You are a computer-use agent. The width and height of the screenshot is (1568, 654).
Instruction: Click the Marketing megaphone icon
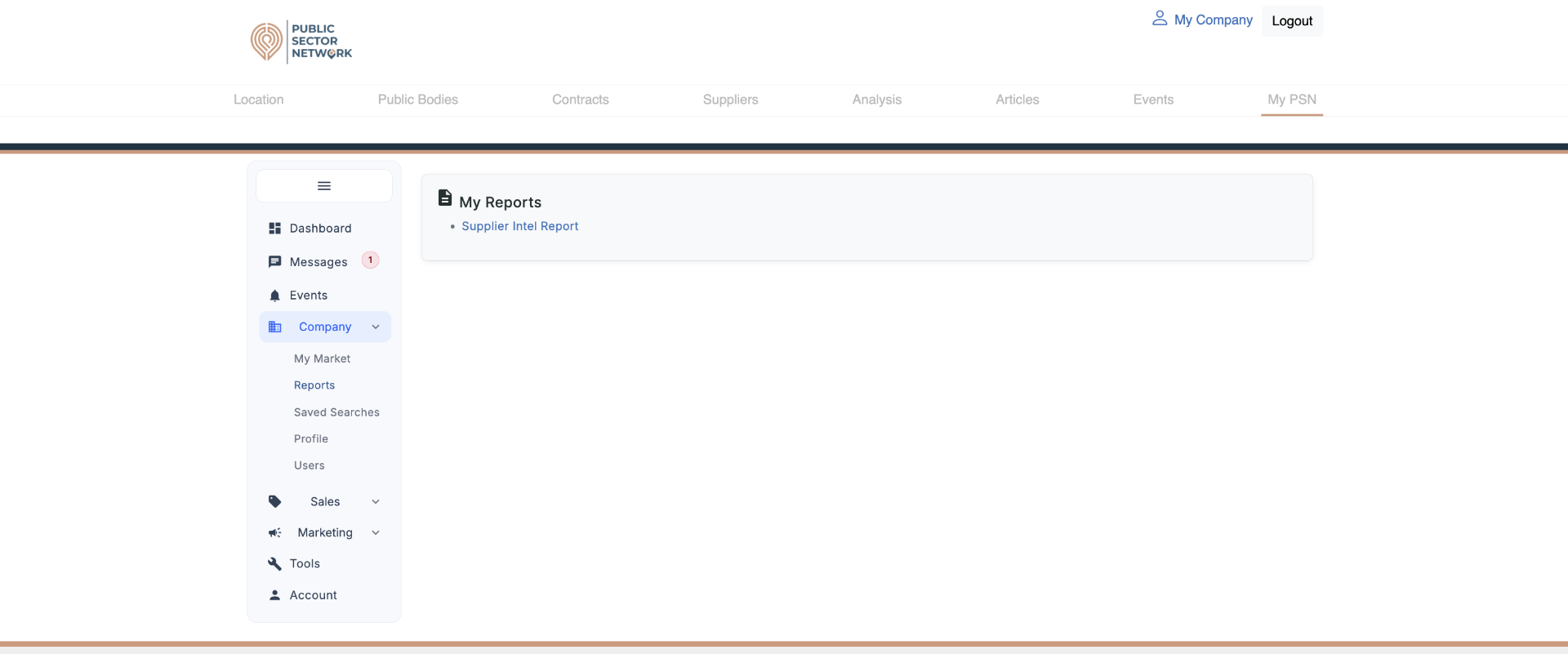[275, 532]
